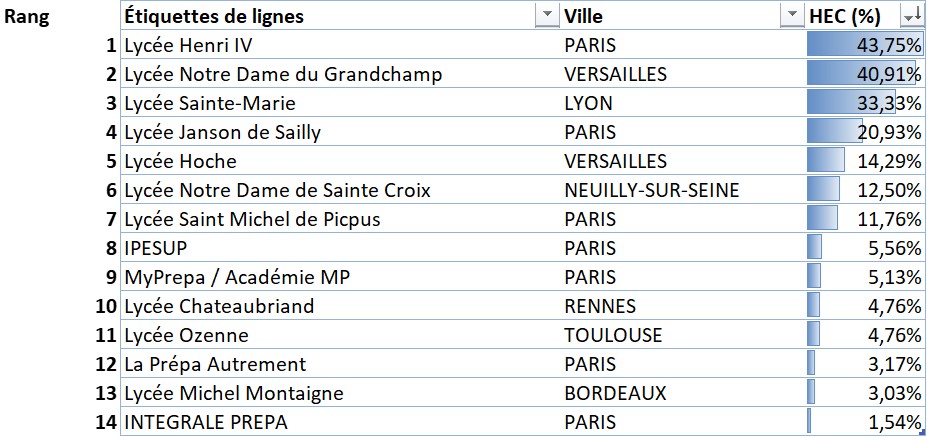Click the RENNES city cell
The height and width of the screenshot is (437, 927).
point(600,306)
